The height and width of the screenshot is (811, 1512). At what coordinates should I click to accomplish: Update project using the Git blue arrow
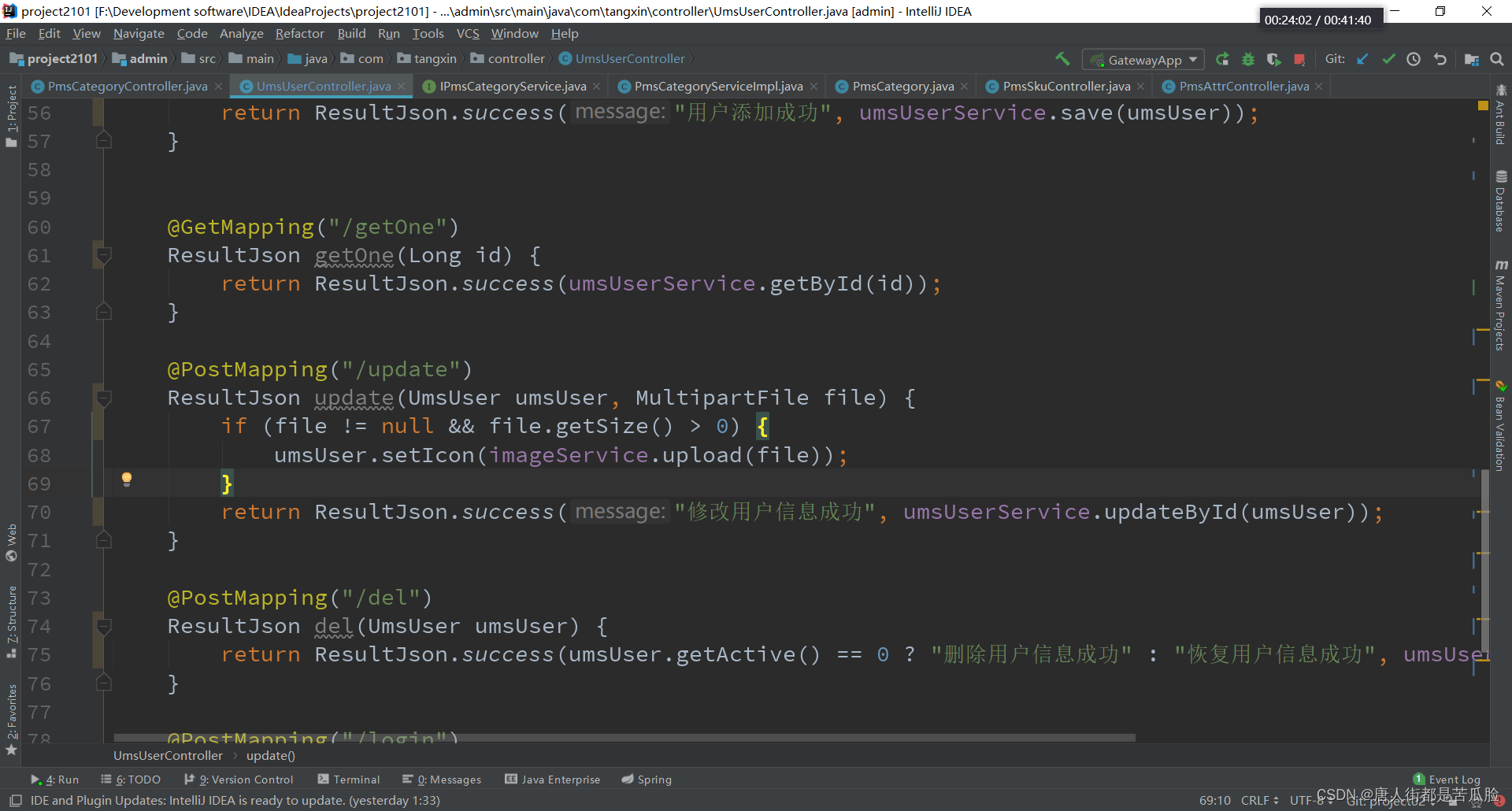1363,59
